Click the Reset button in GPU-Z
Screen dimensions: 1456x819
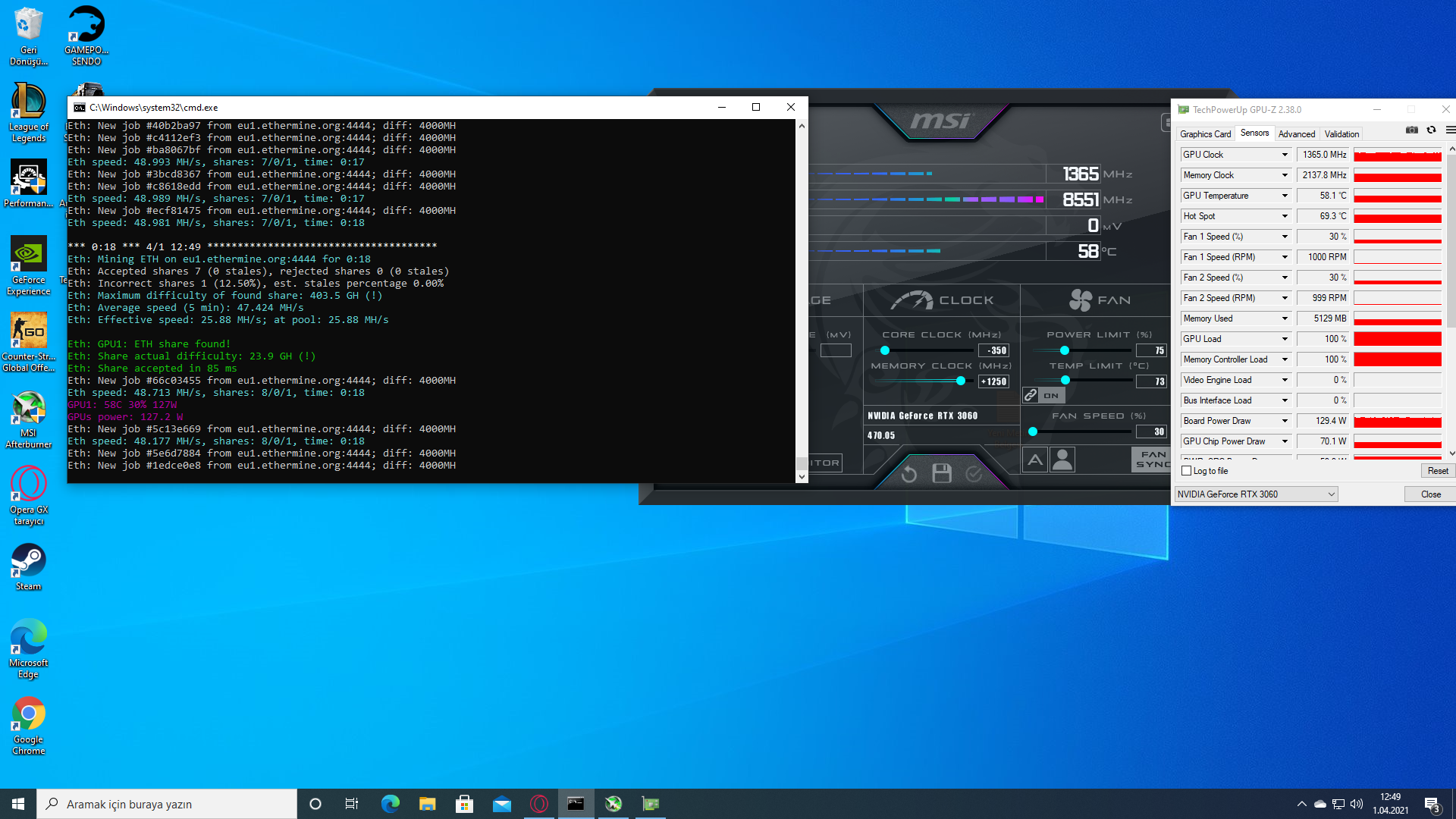(x=1436, y=470)
